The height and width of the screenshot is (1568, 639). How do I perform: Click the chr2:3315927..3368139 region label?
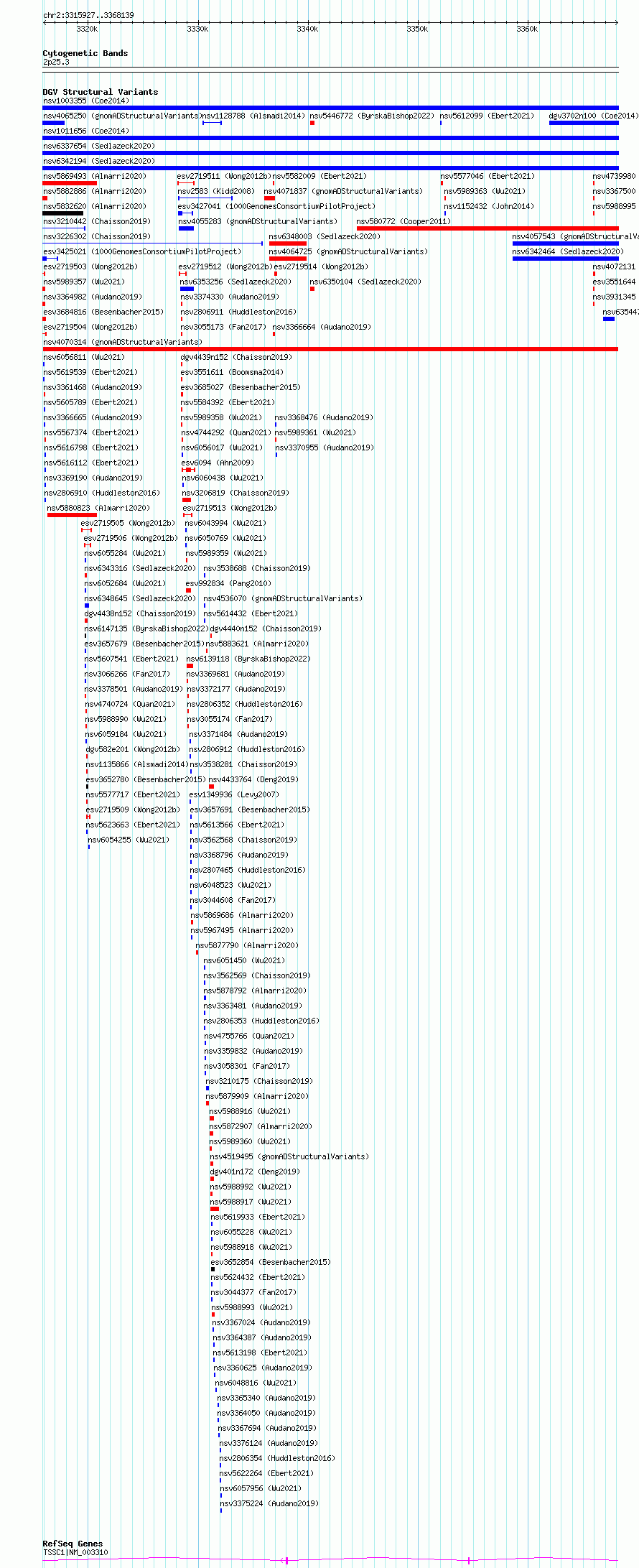click(x=88, y=15)
